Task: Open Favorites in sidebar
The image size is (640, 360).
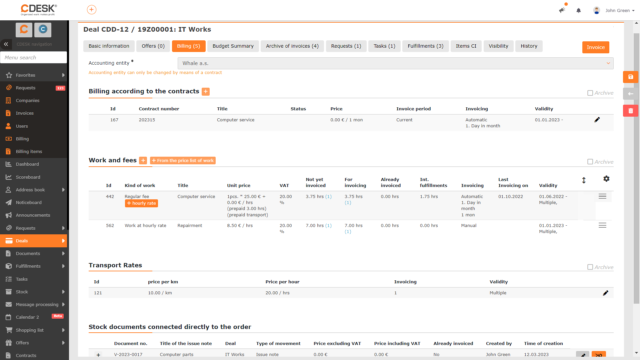Action: point(25,75)
